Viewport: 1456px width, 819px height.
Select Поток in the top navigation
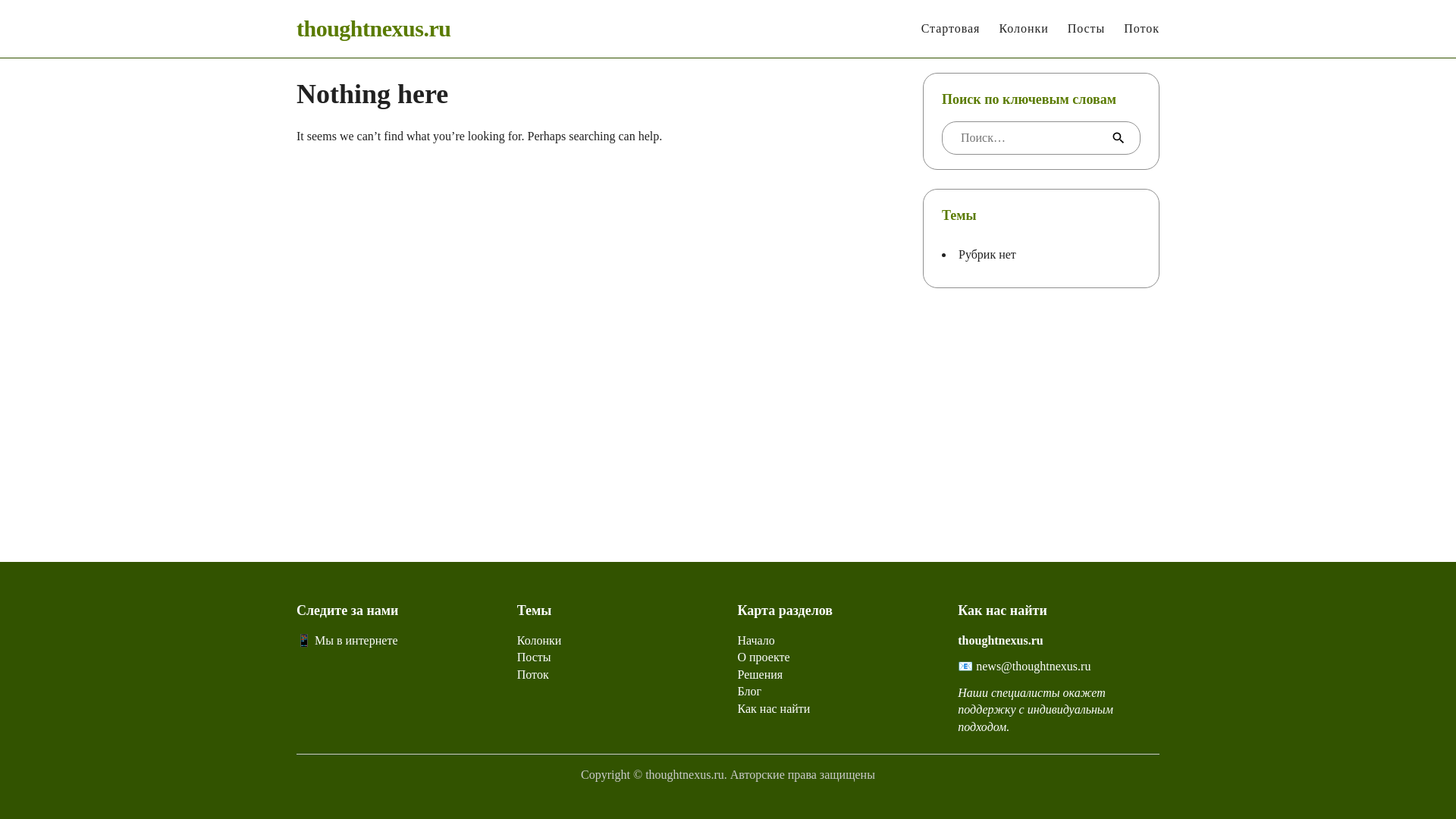point(1141,29)
